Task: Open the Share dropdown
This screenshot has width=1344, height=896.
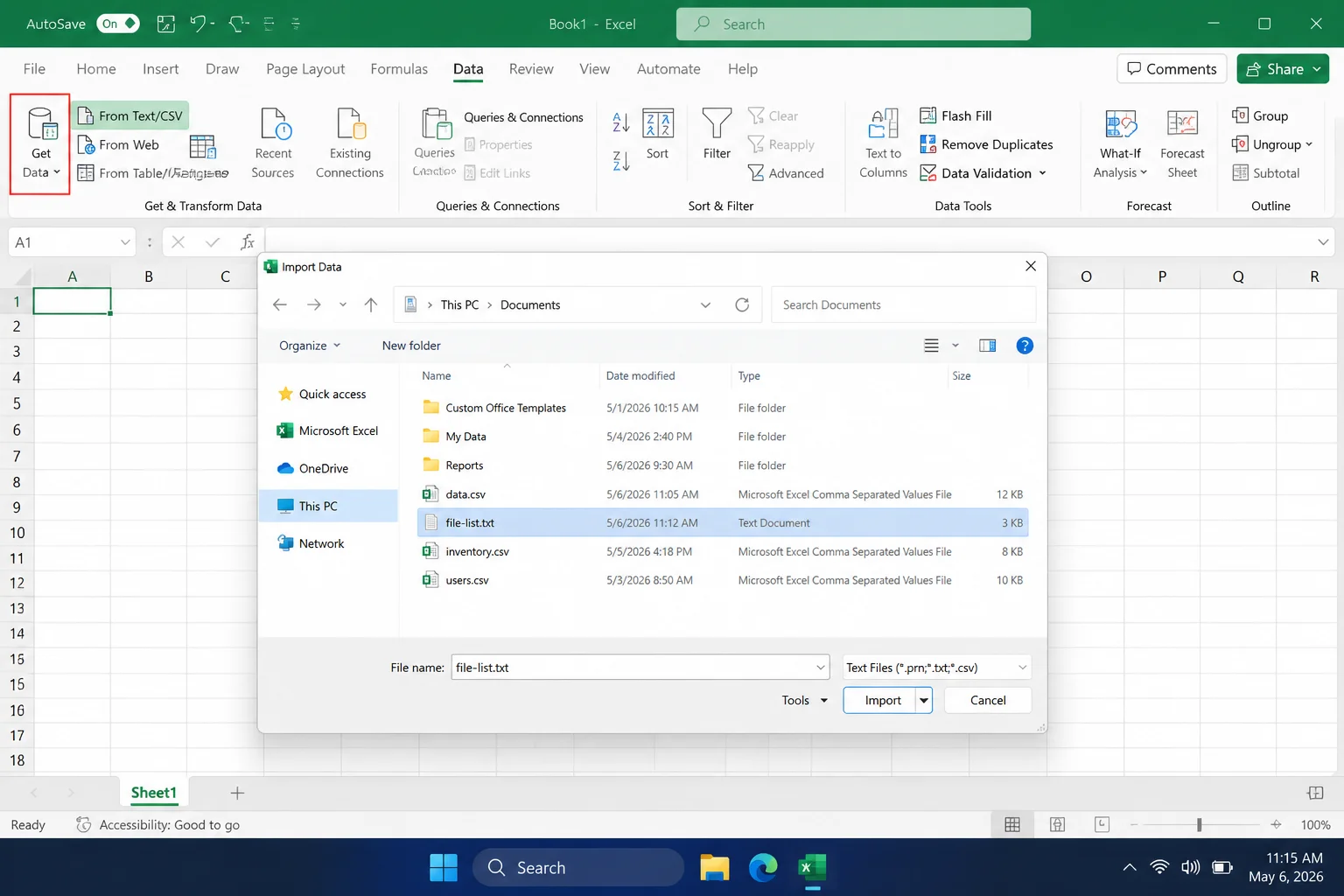Action: pyautogui.click(x=1317, y=69)
